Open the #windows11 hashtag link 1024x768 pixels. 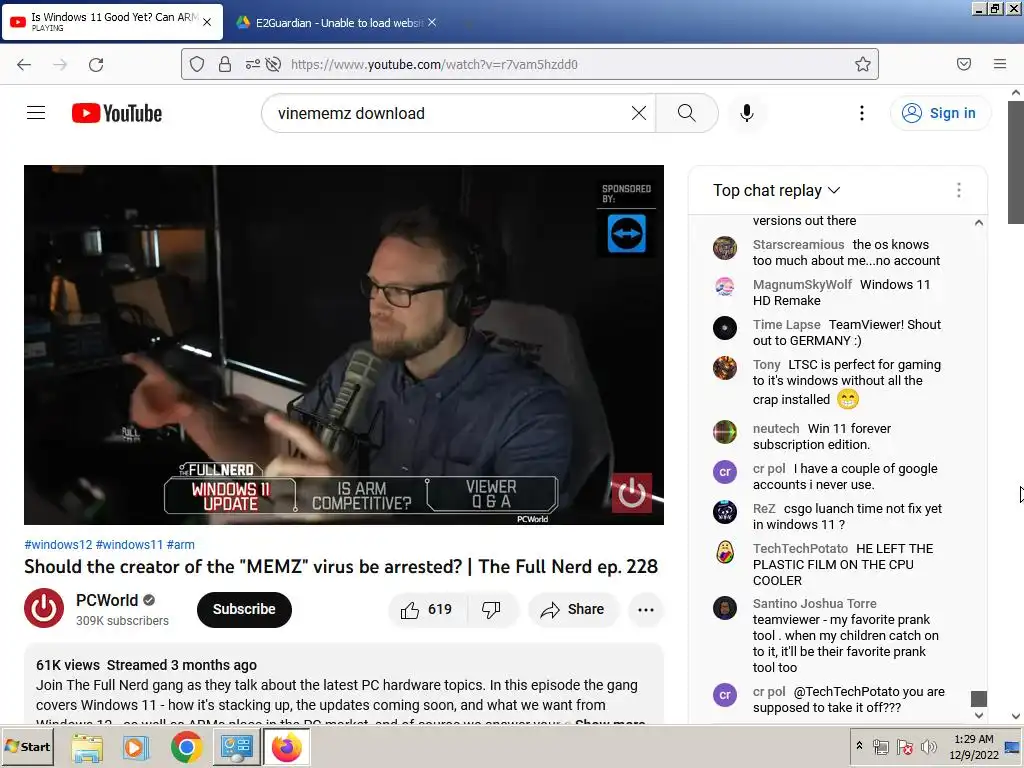point(129,545)
